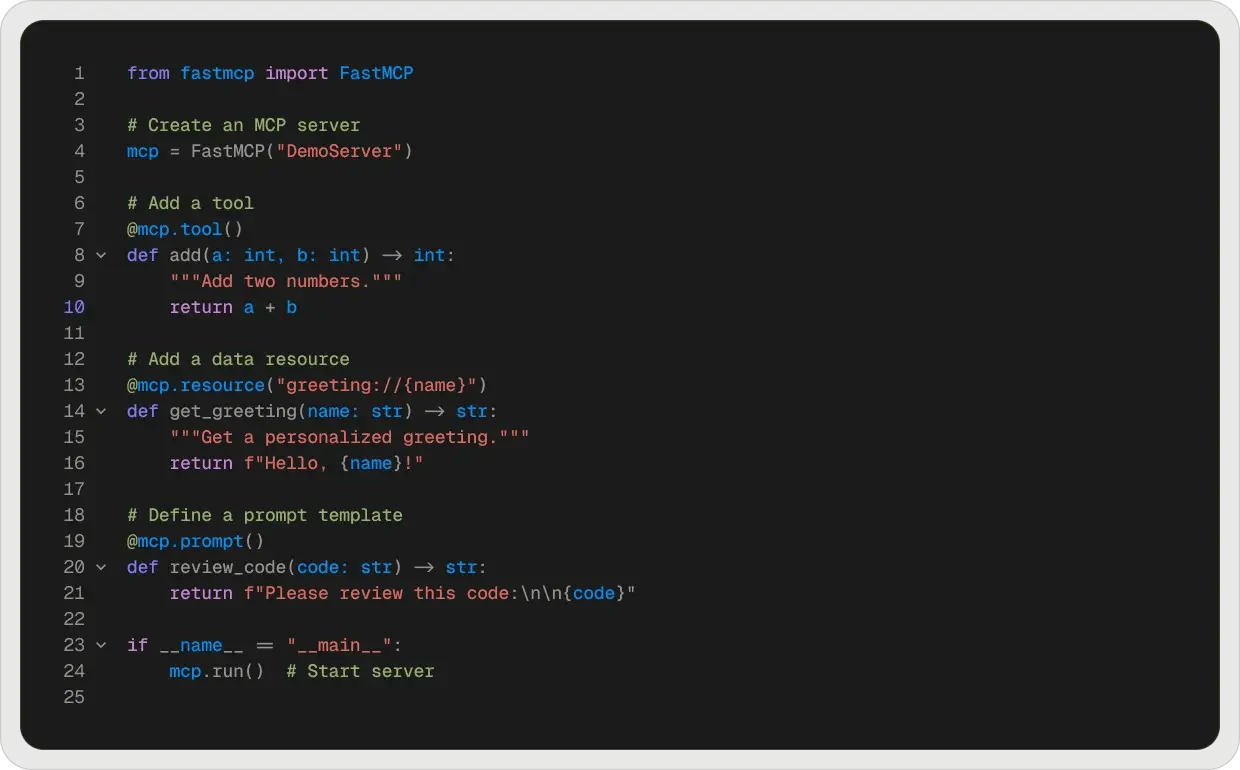Collapse the __main__ if block

pyautogui.click(x=100, y=645)
